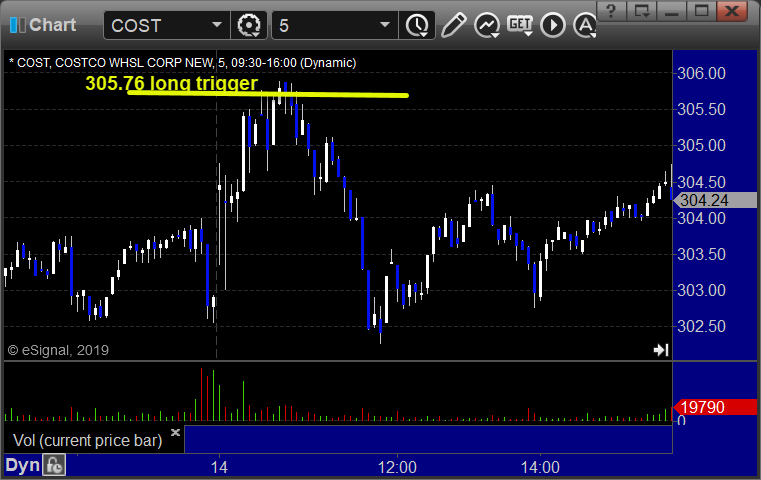Click the 302.50 price axis label

pos(701,326)
